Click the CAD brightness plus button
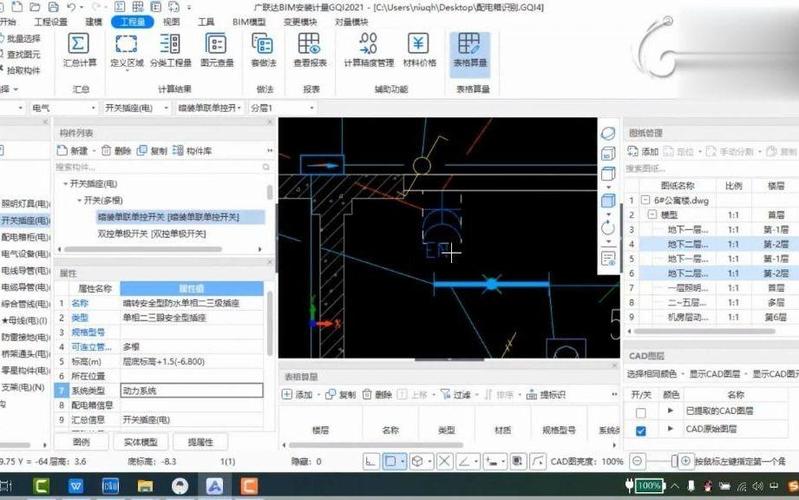Image resolution: width=799 pixels, height=500 pixels. point(686,461)
